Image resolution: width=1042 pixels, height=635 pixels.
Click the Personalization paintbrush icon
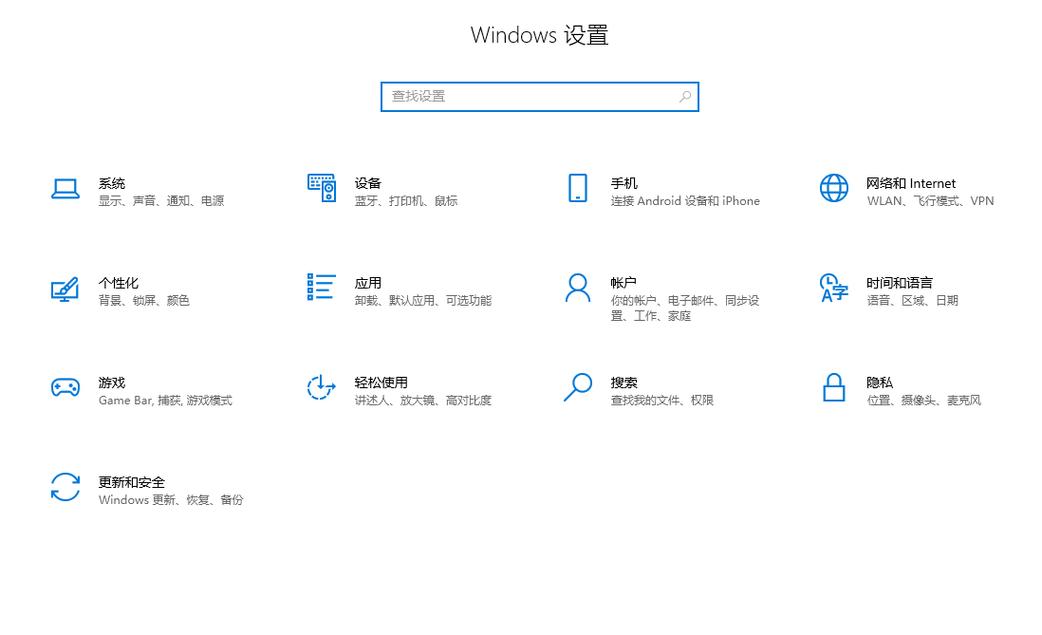(64, 290)
